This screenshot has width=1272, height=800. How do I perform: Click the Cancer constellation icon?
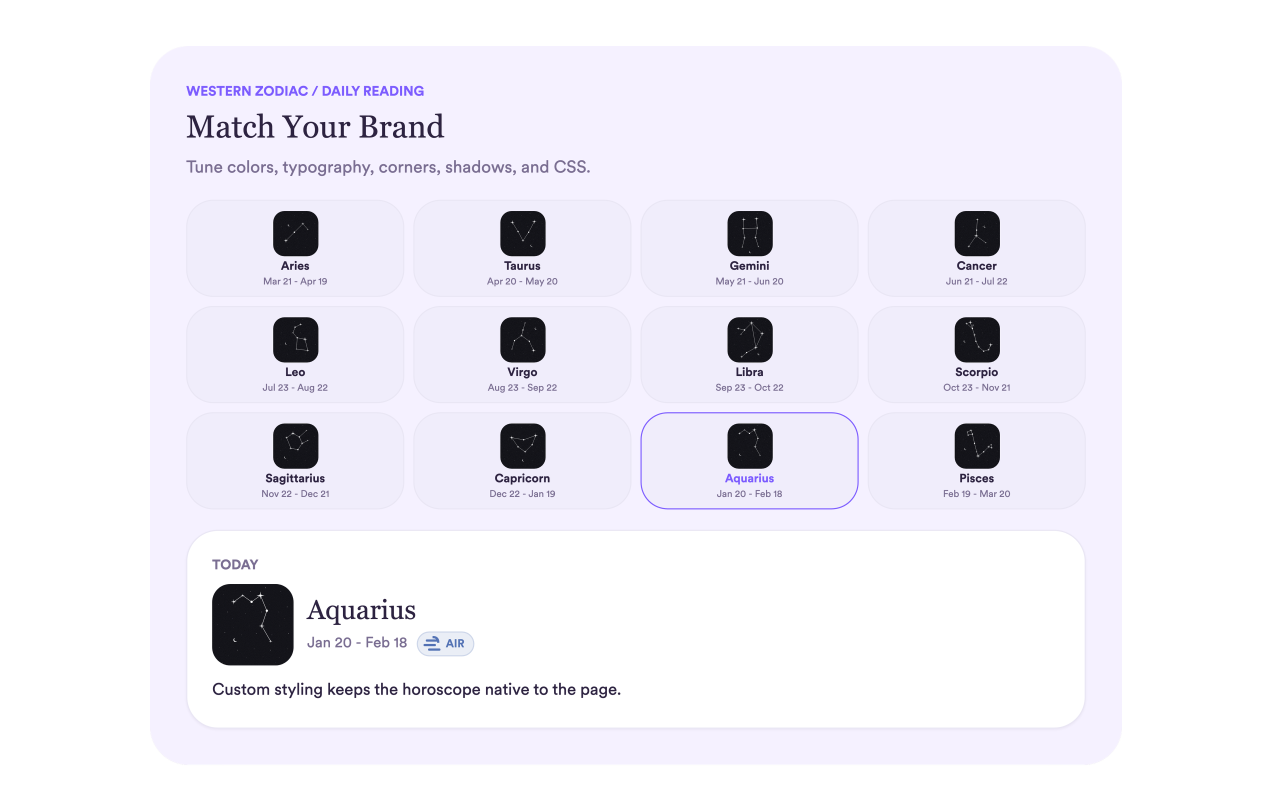[x=976, y=233]
